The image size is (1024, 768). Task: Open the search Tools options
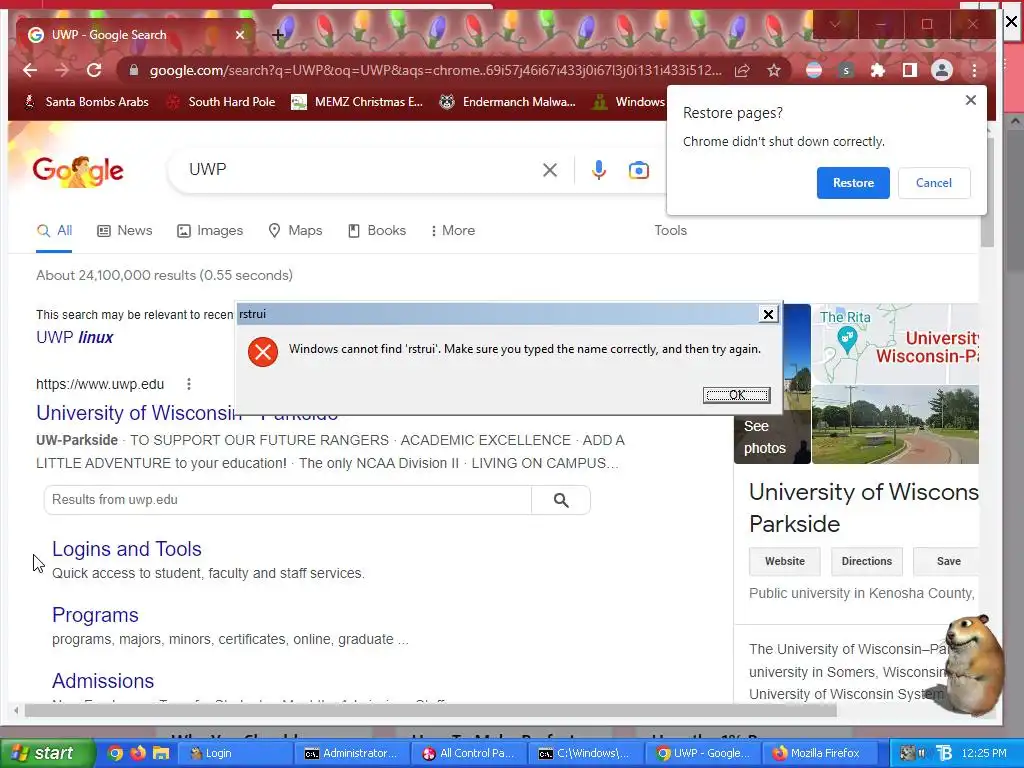click(x=670, y=231)
